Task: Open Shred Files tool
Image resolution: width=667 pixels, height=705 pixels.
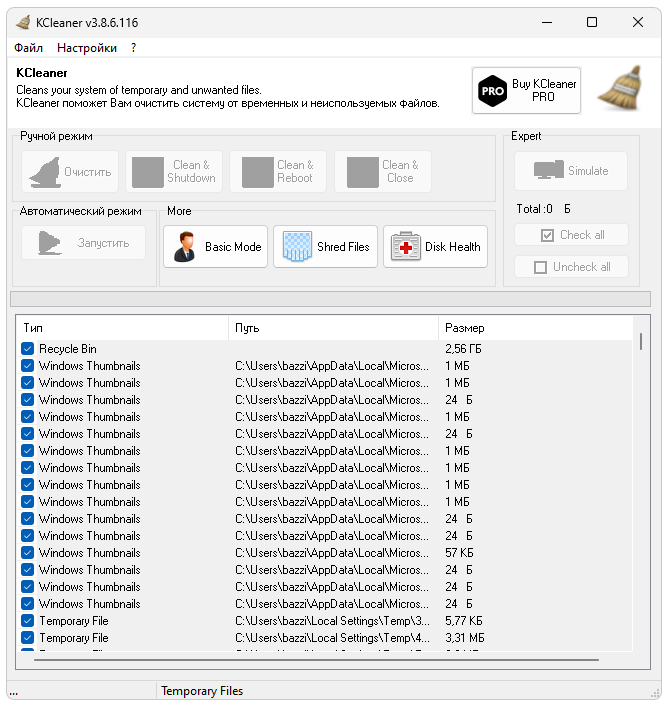Action: (325, 247)
